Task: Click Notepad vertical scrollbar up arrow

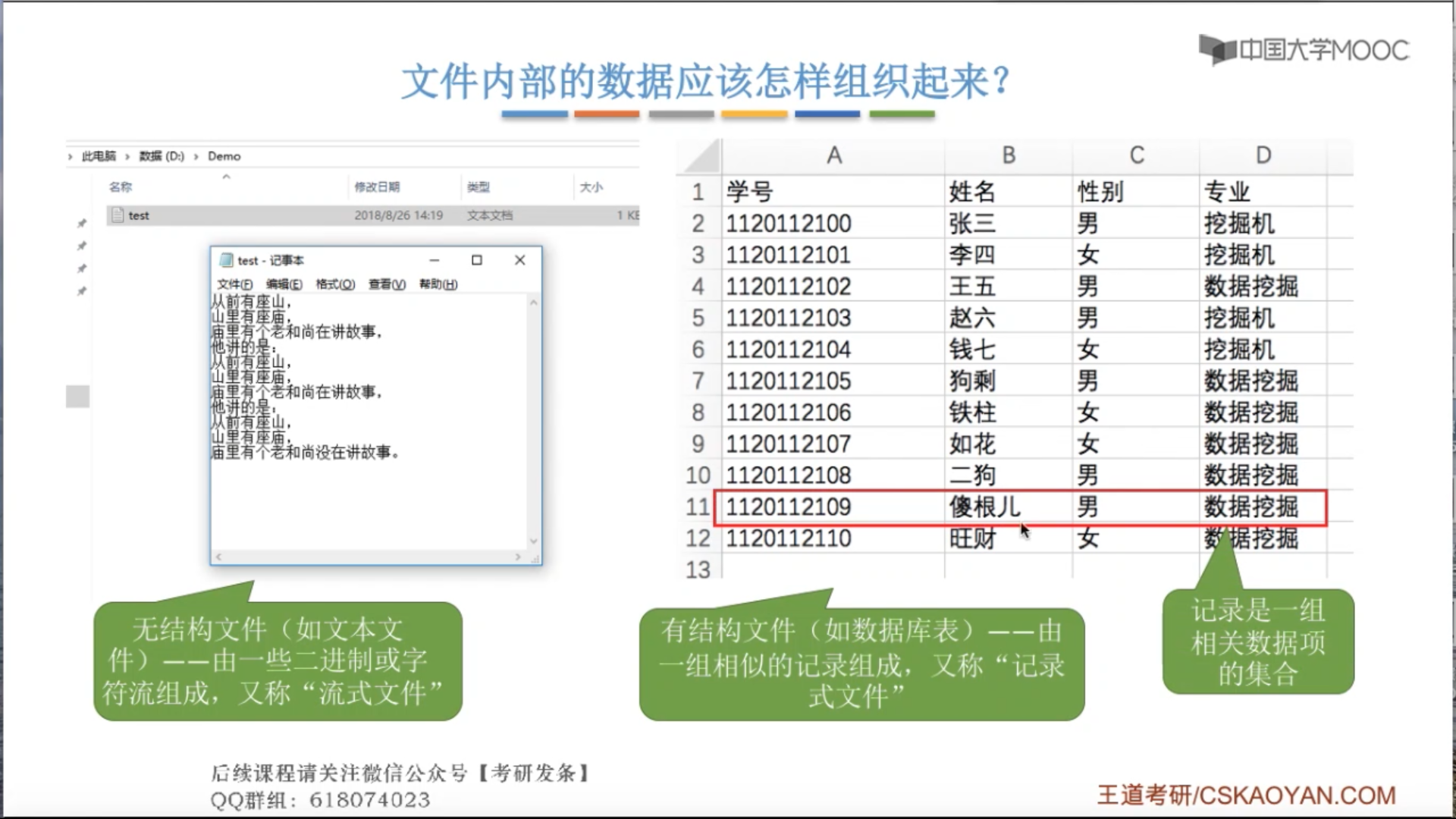Action: [534, 303]
